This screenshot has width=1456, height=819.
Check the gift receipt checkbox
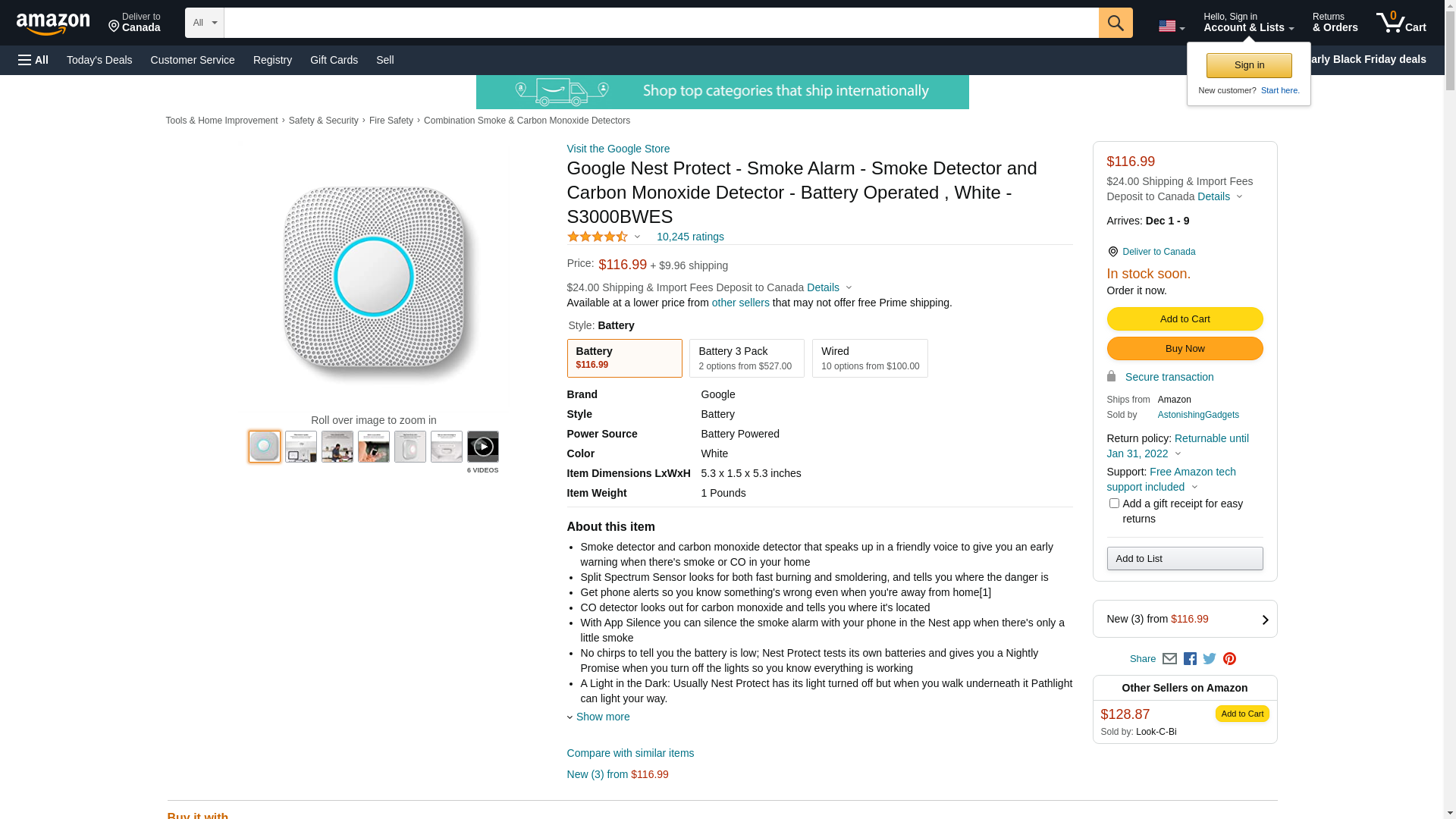(x=1114, y=504)
